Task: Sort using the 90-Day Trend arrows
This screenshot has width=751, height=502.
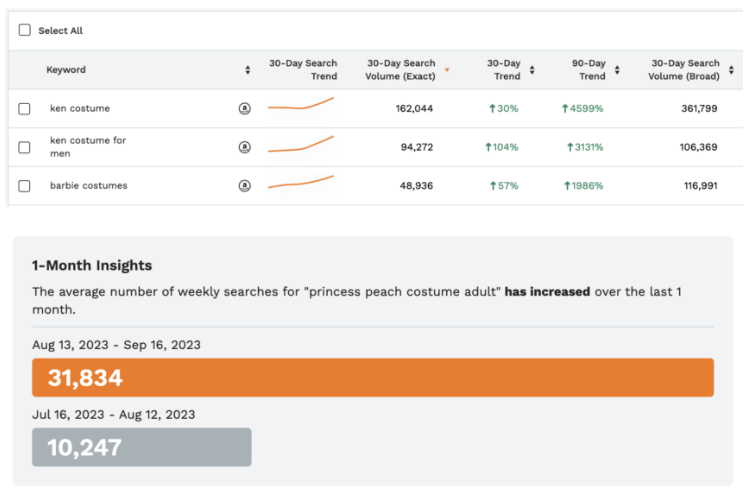Action: 617,70
